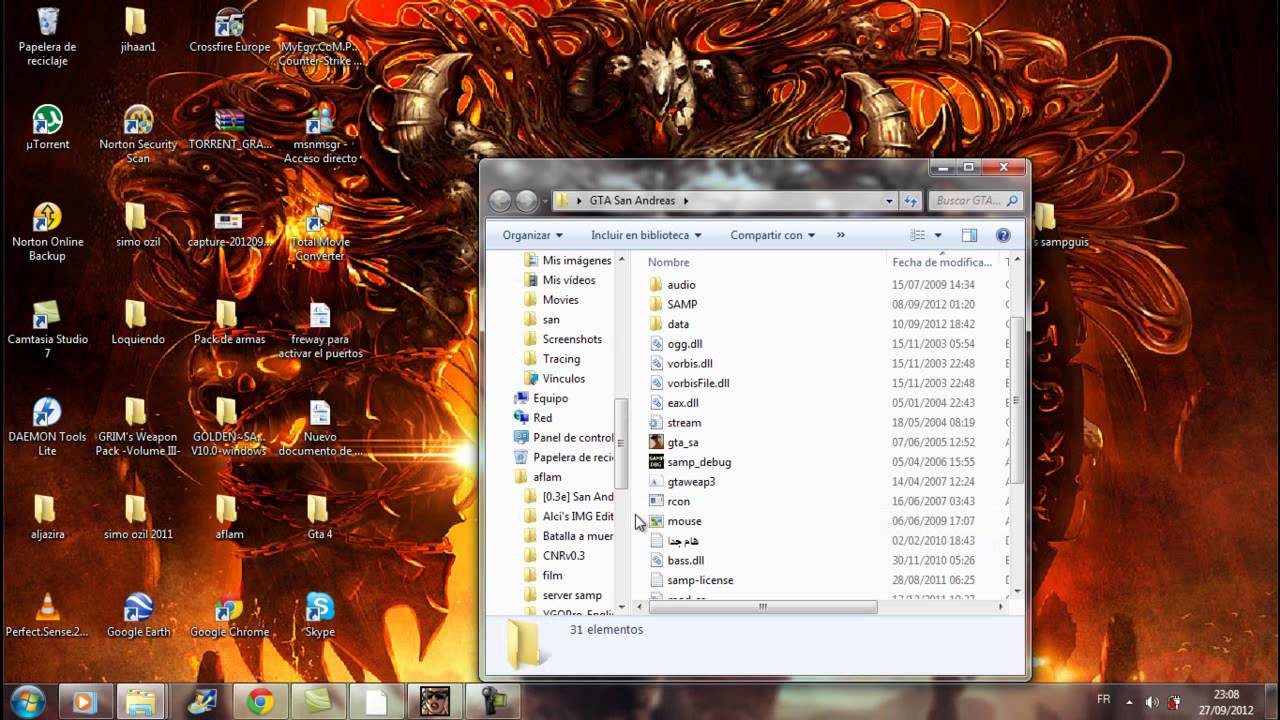Click the Buscar GTA search field

(976, 200)
